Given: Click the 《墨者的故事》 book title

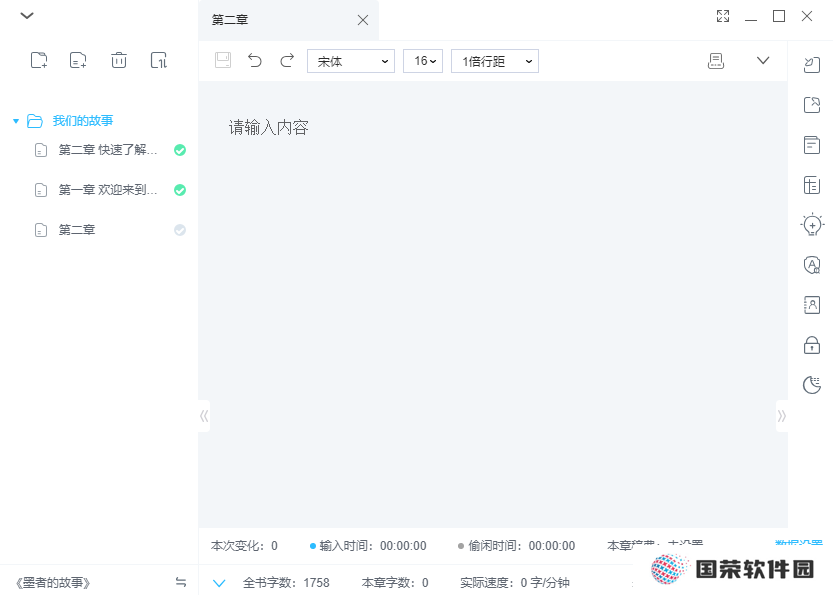Looking at the screenshot, I should [x=53, y=583].
